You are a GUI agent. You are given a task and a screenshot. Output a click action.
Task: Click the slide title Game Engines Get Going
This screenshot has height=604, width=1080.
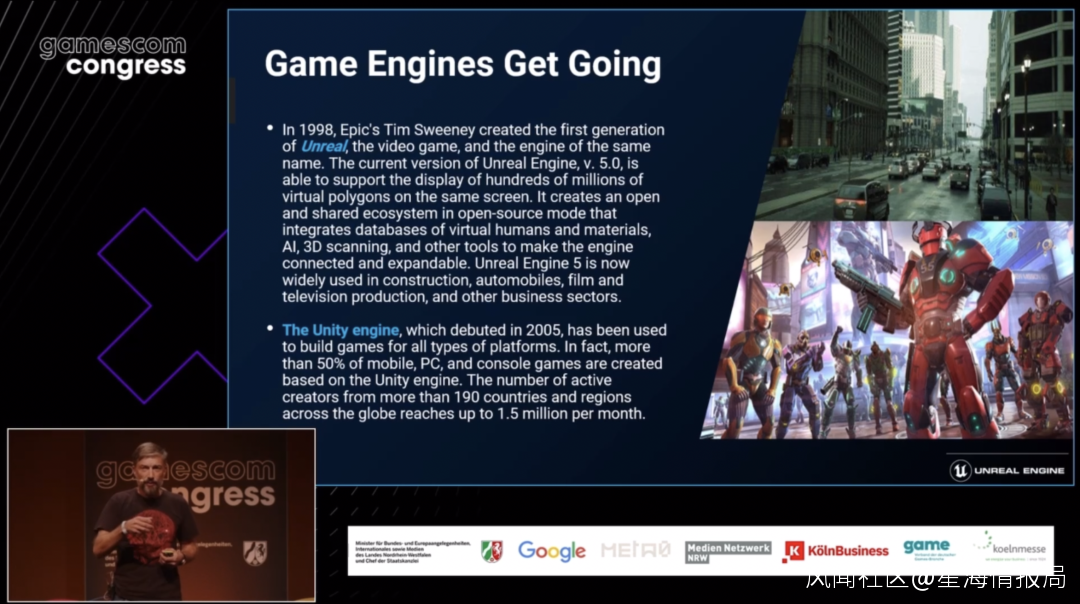pos(463,64)
